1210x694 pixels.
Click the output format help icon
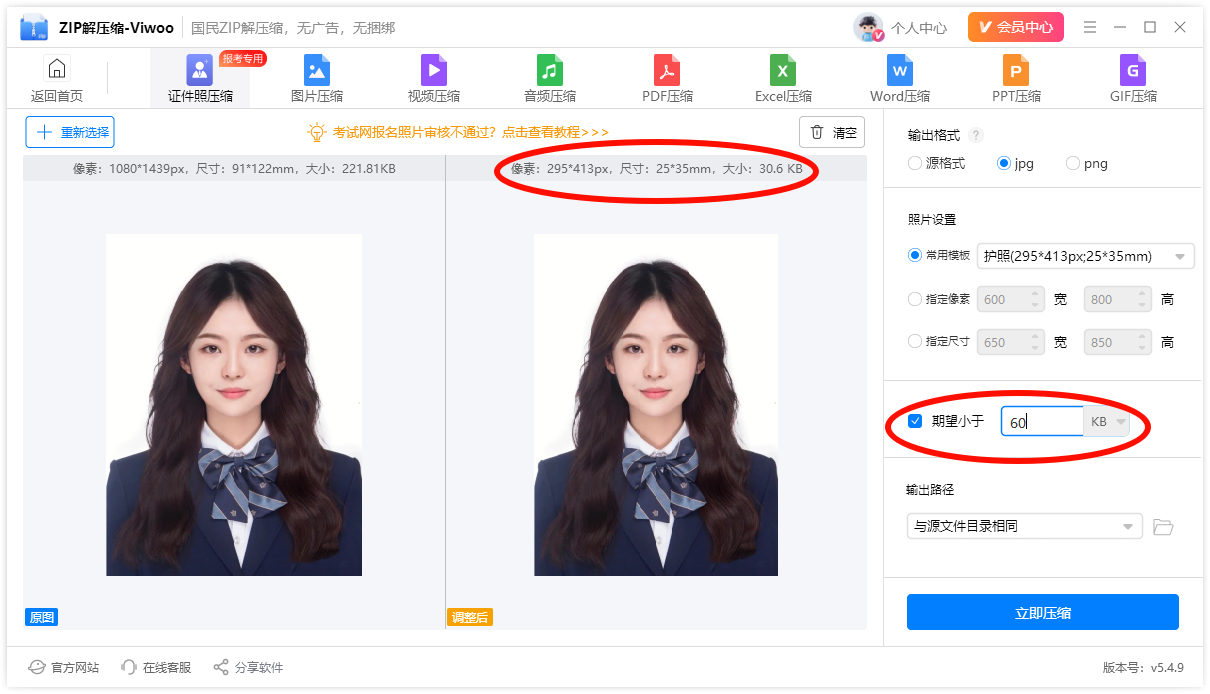tap(976, 135)
